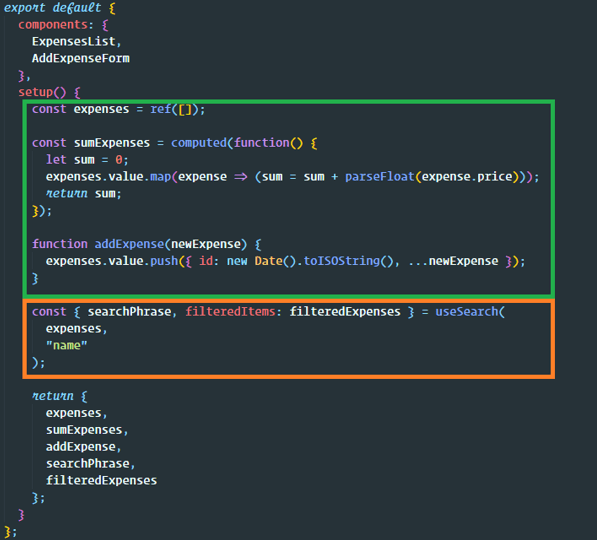
Task: Click 'parseFloat(expense.price)' call
Action: click(432, 177)
